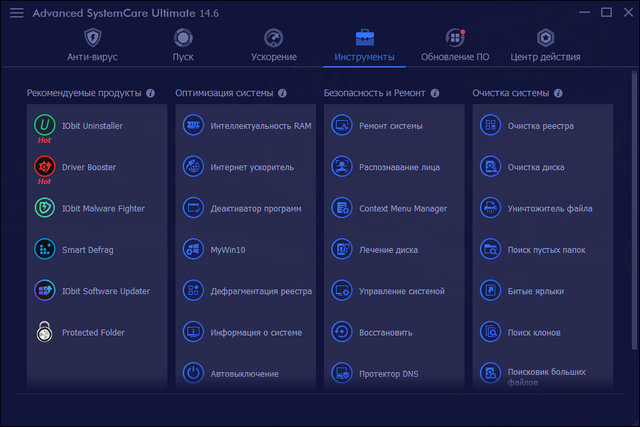Click the Очистка реестра icon

(x=490, y=126)
